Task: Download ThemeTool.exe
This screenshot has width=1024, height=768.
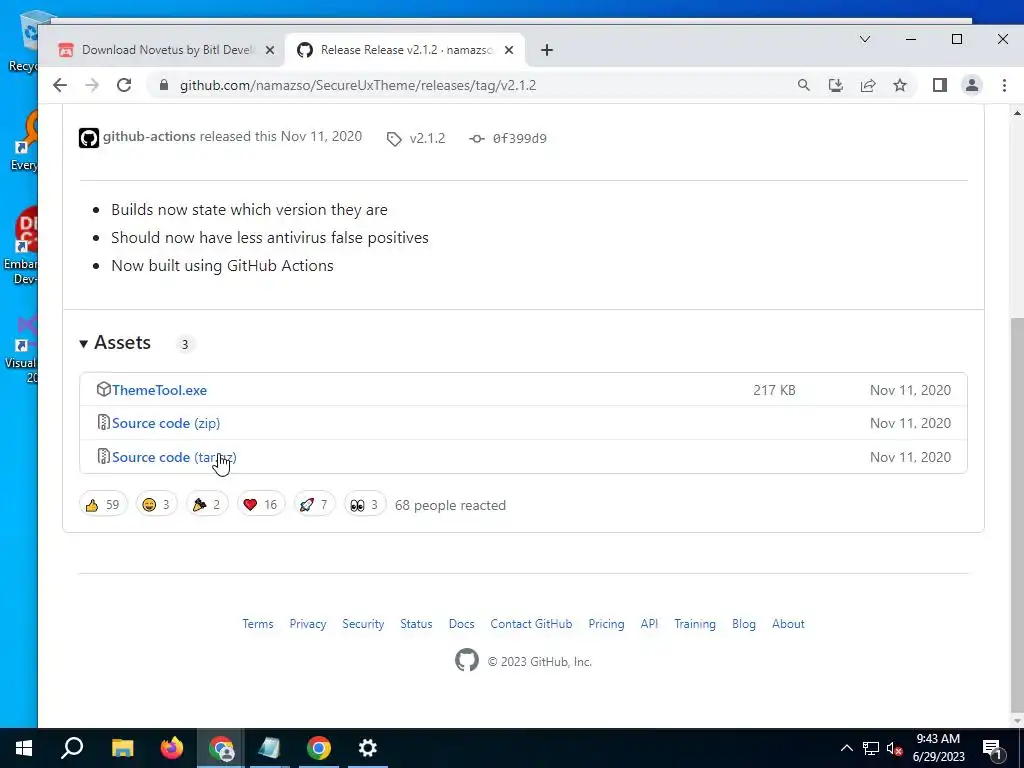Action: [x=159, y=390]
